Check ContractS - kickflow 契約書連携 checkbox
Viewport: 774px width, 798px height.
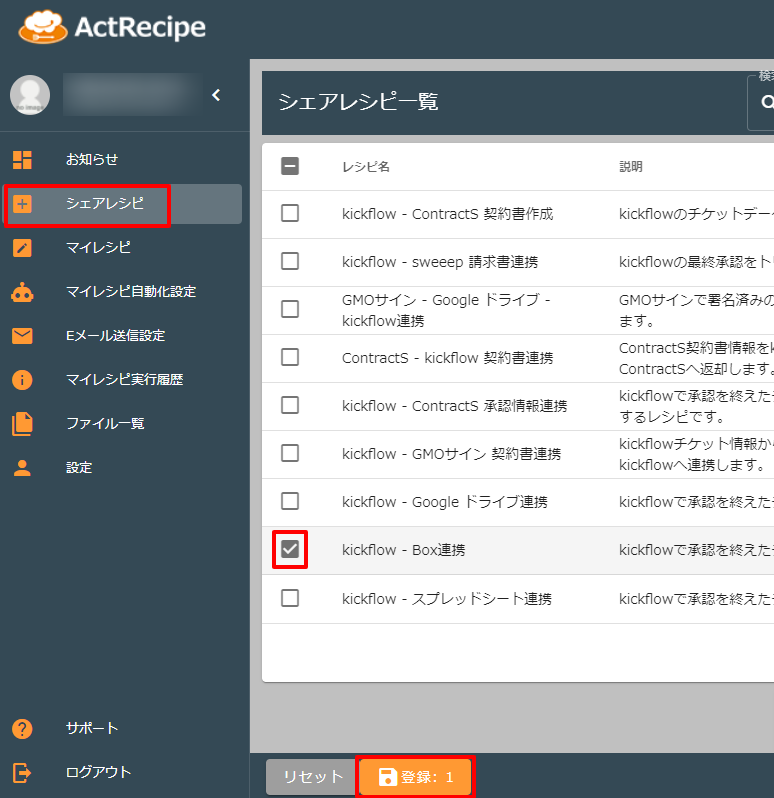coord(290,357)
